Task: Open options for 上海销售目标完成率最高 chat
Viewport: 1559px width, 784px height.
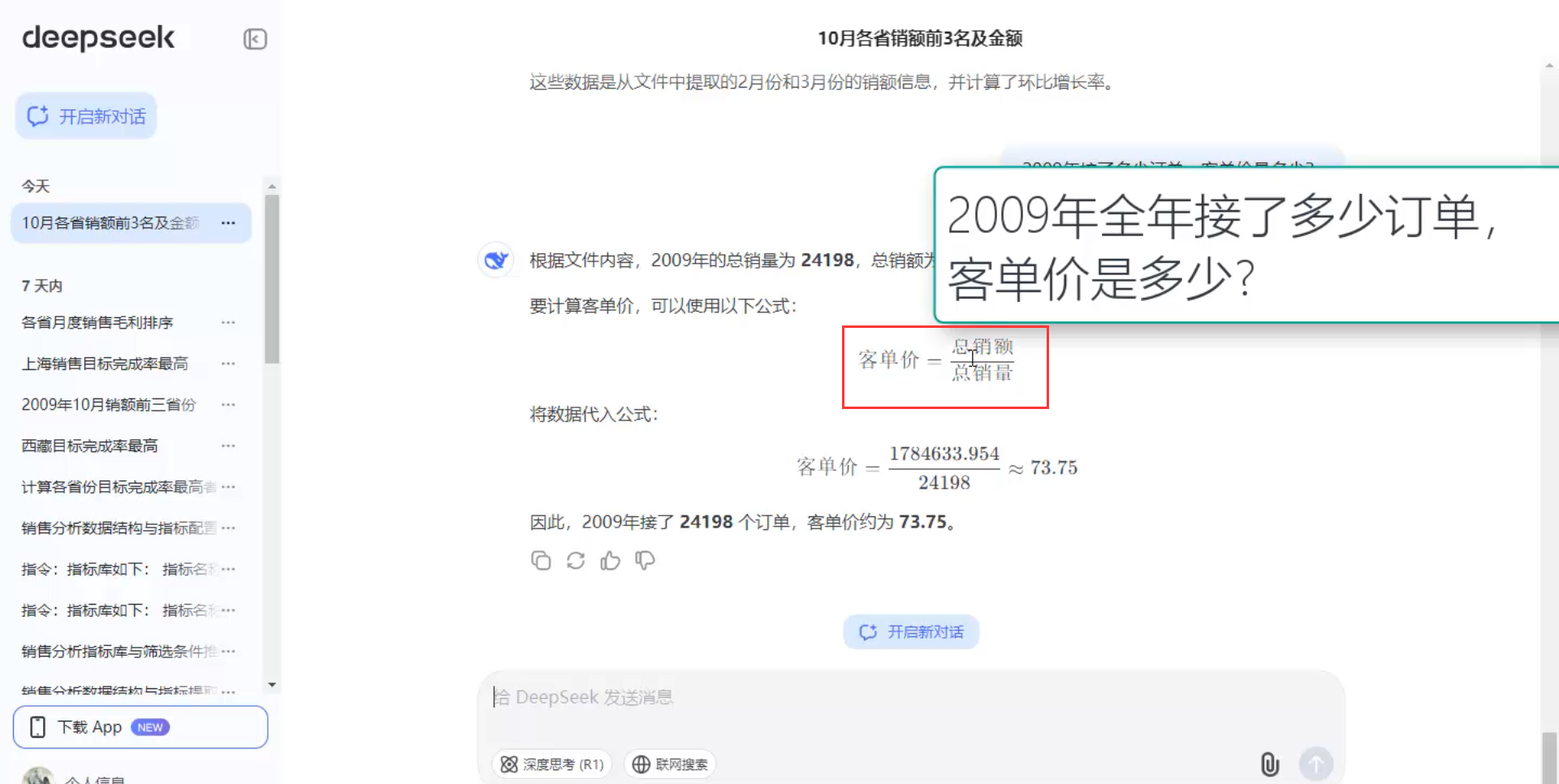Action: coord(228,364)
